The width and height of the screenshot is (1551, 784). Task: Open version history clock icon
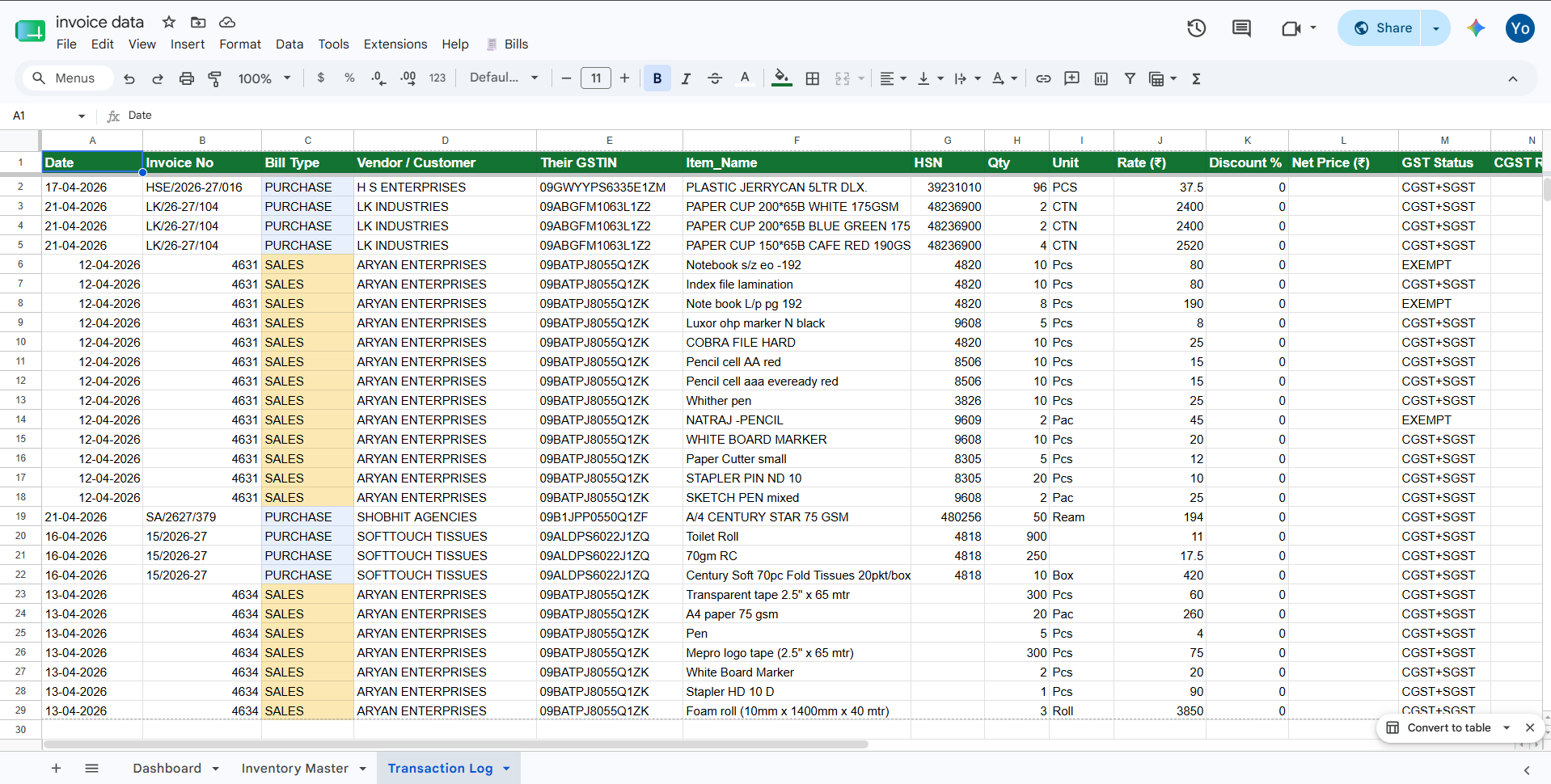point(1196,28)
